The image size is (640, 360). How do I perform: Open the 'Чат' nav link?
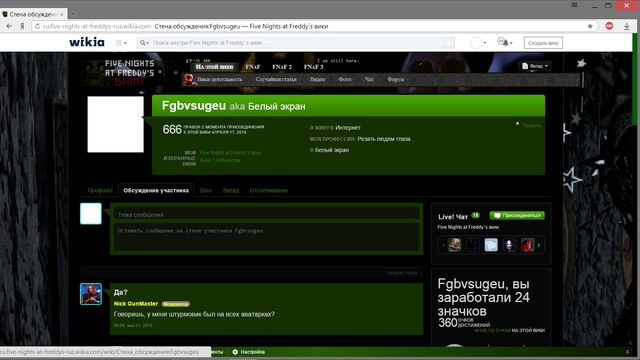[369, 79]
